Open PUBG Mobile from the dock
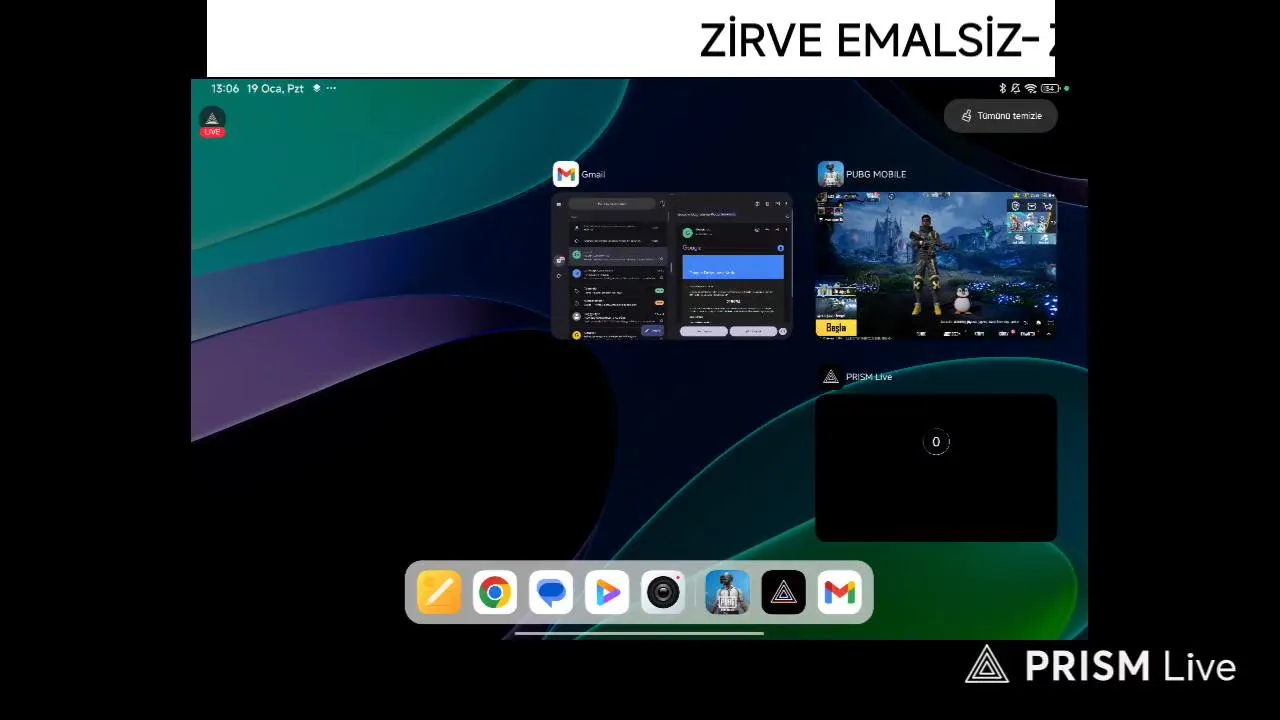1280x720 pixels. point(727,593)
